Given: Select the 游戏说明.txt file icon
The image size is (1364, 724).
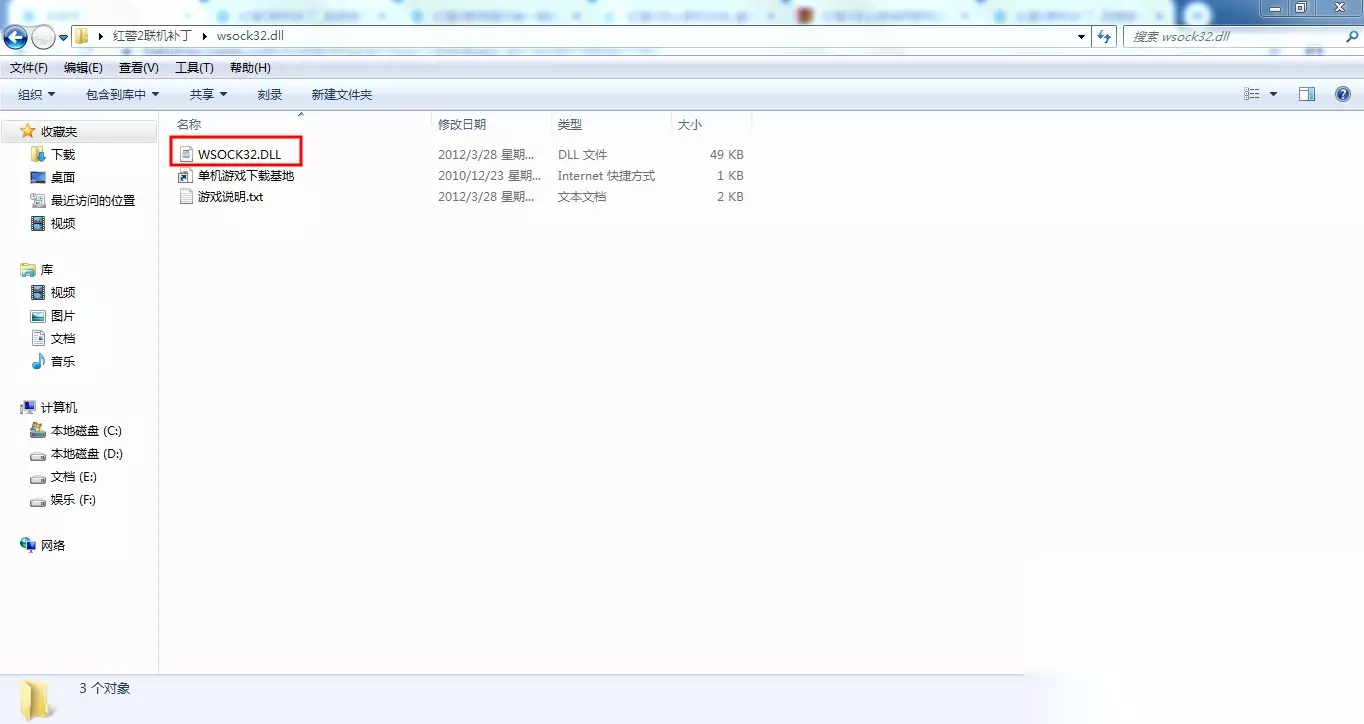Looking at the screenshot, I should (x=185, y=197).
